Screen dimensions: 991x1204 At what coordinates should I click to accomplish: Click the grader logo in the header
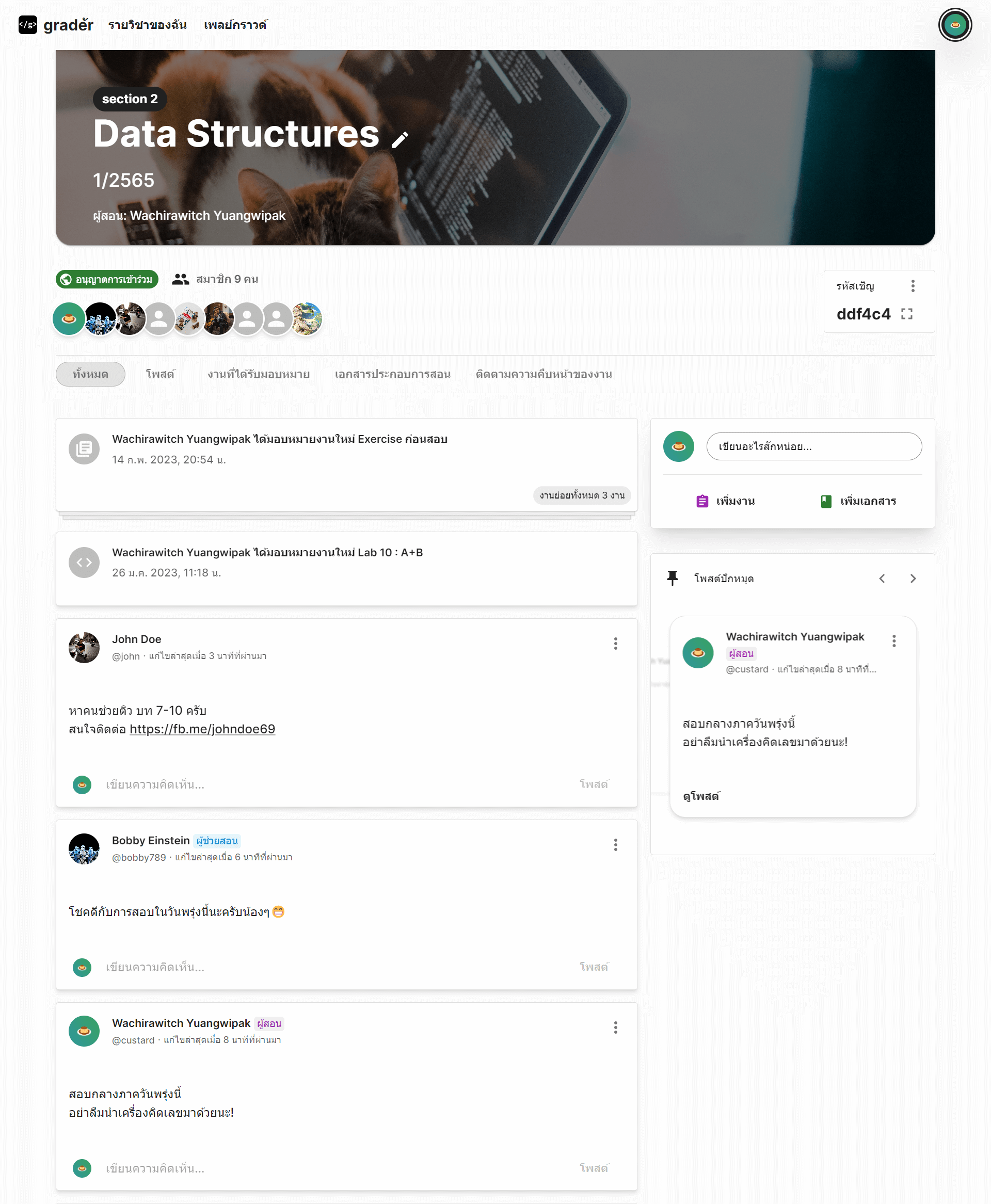tap(56, 25)
